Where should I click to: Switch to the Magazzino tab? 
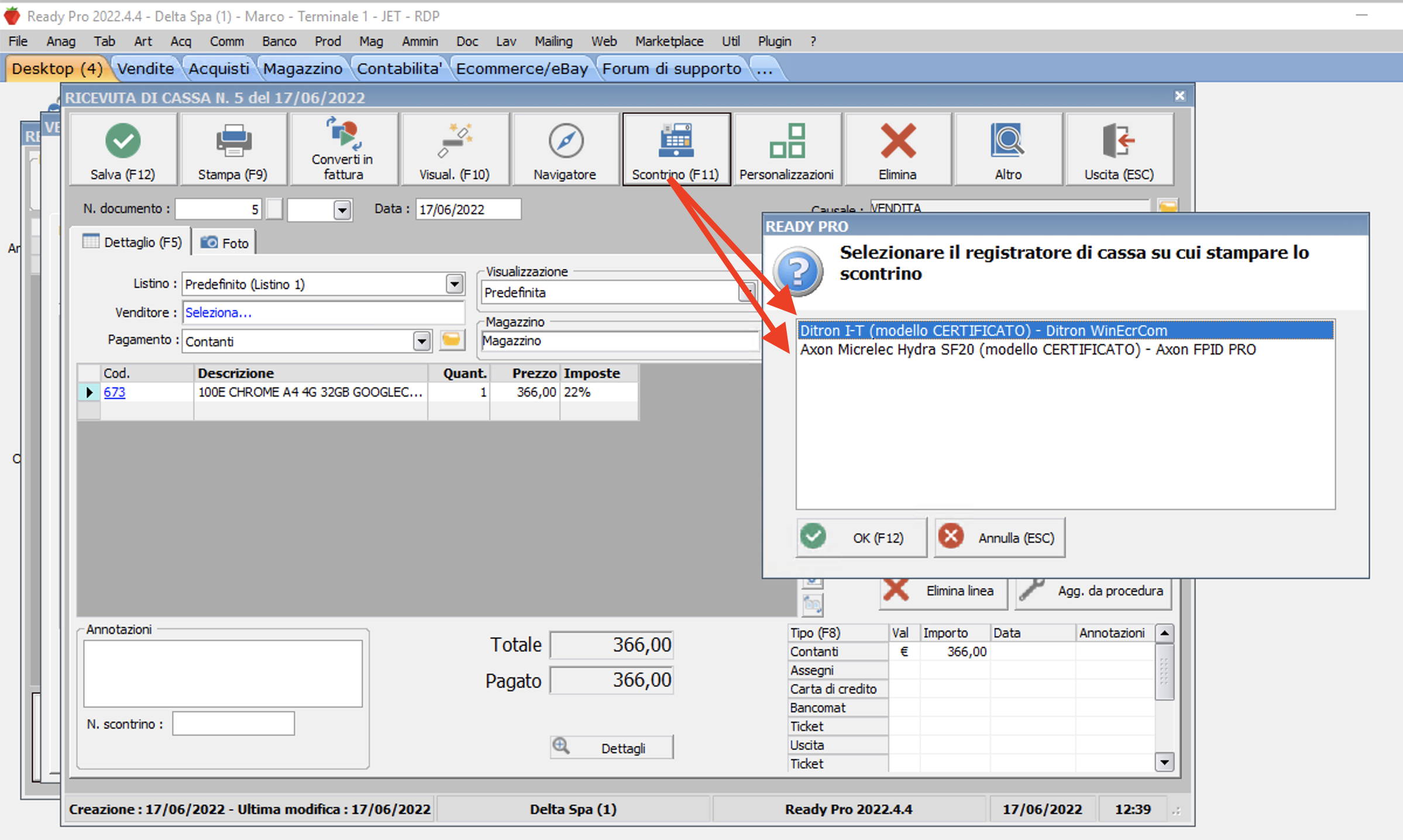[x=302, y=69]
